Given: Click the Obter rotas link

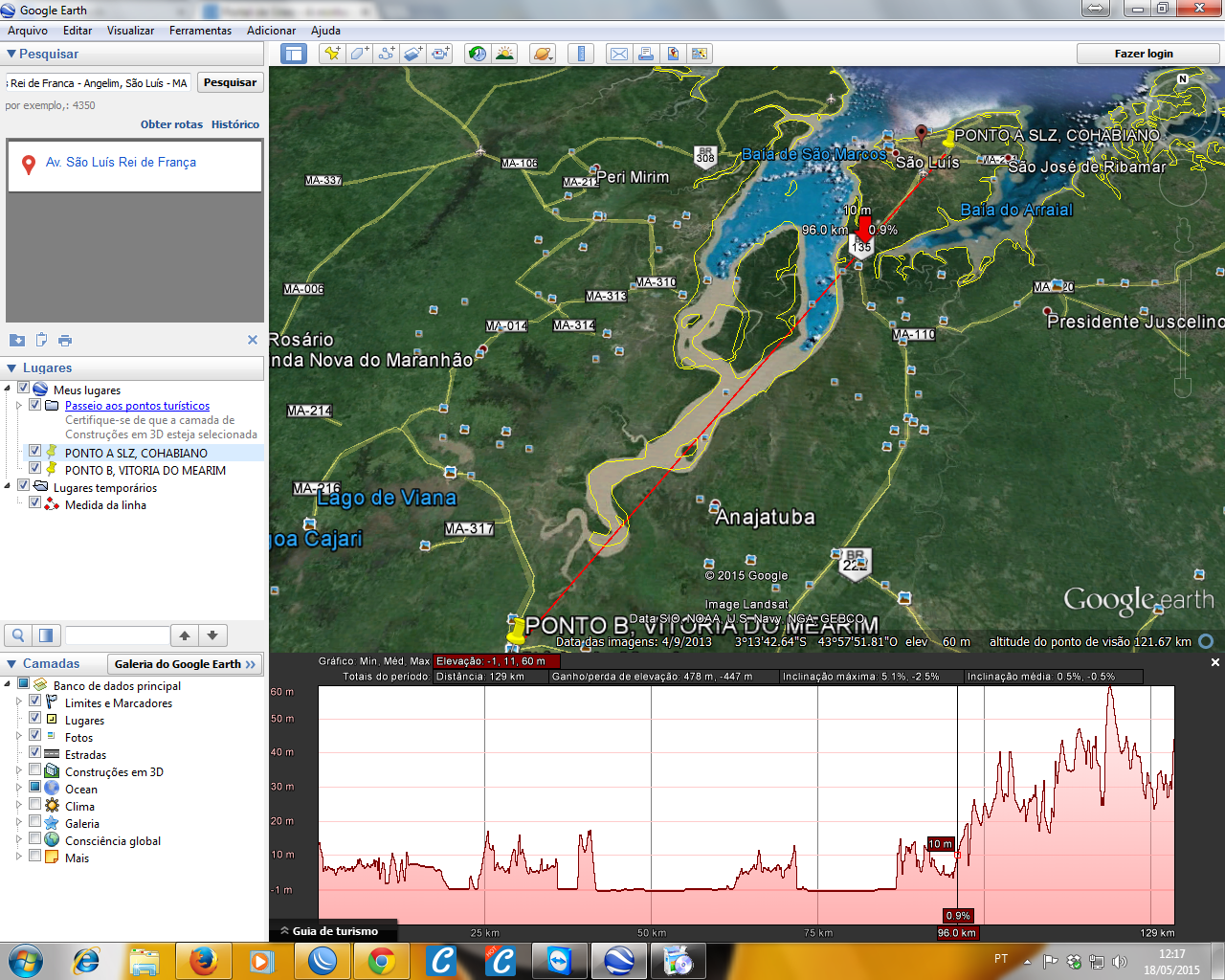Looking at the screenshot, I should [172, 124].
